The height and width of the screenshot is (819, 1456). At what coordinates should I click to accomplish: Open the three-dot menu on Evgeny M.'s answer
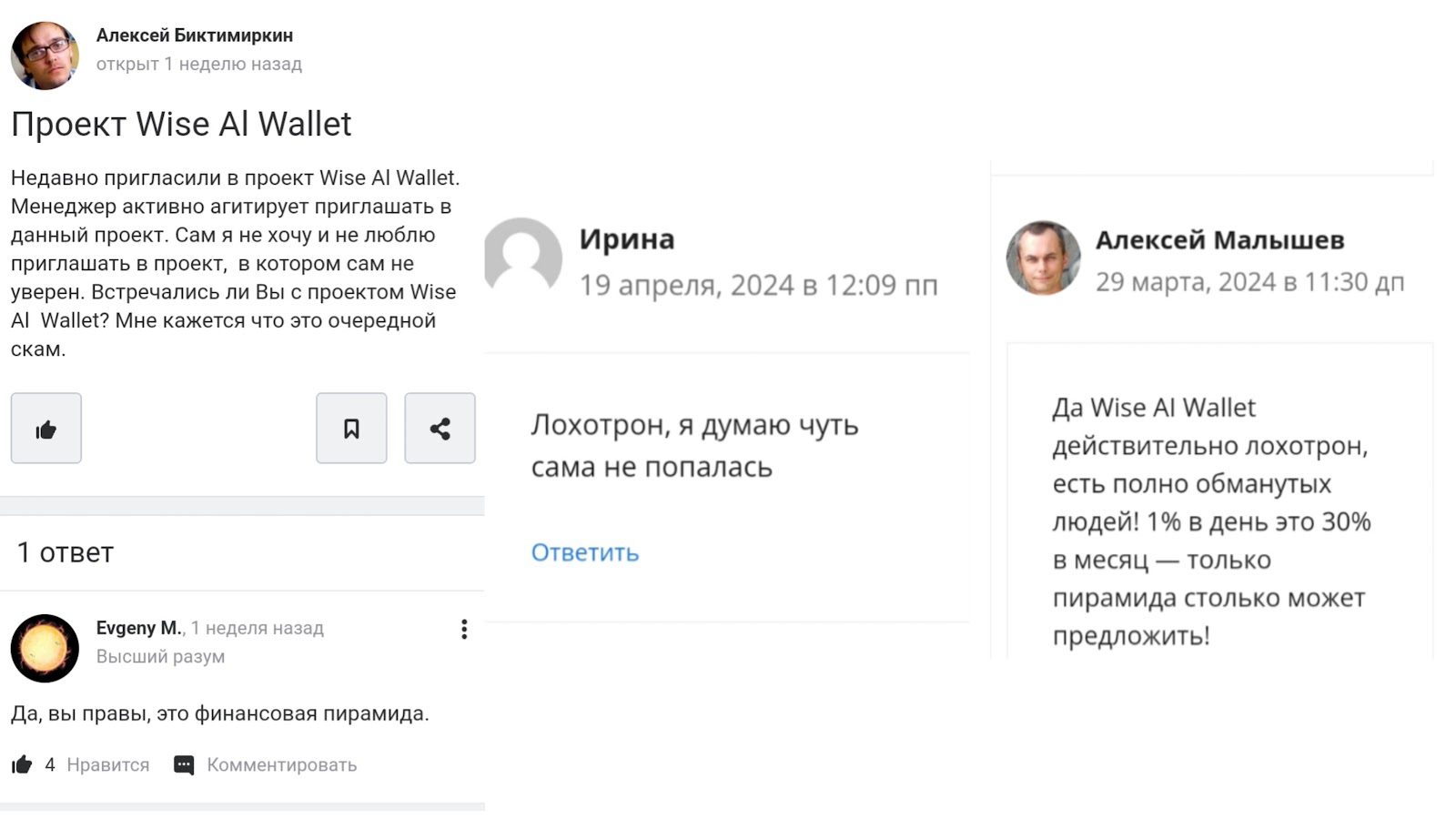pyautogui.click(x=464, y=629)
